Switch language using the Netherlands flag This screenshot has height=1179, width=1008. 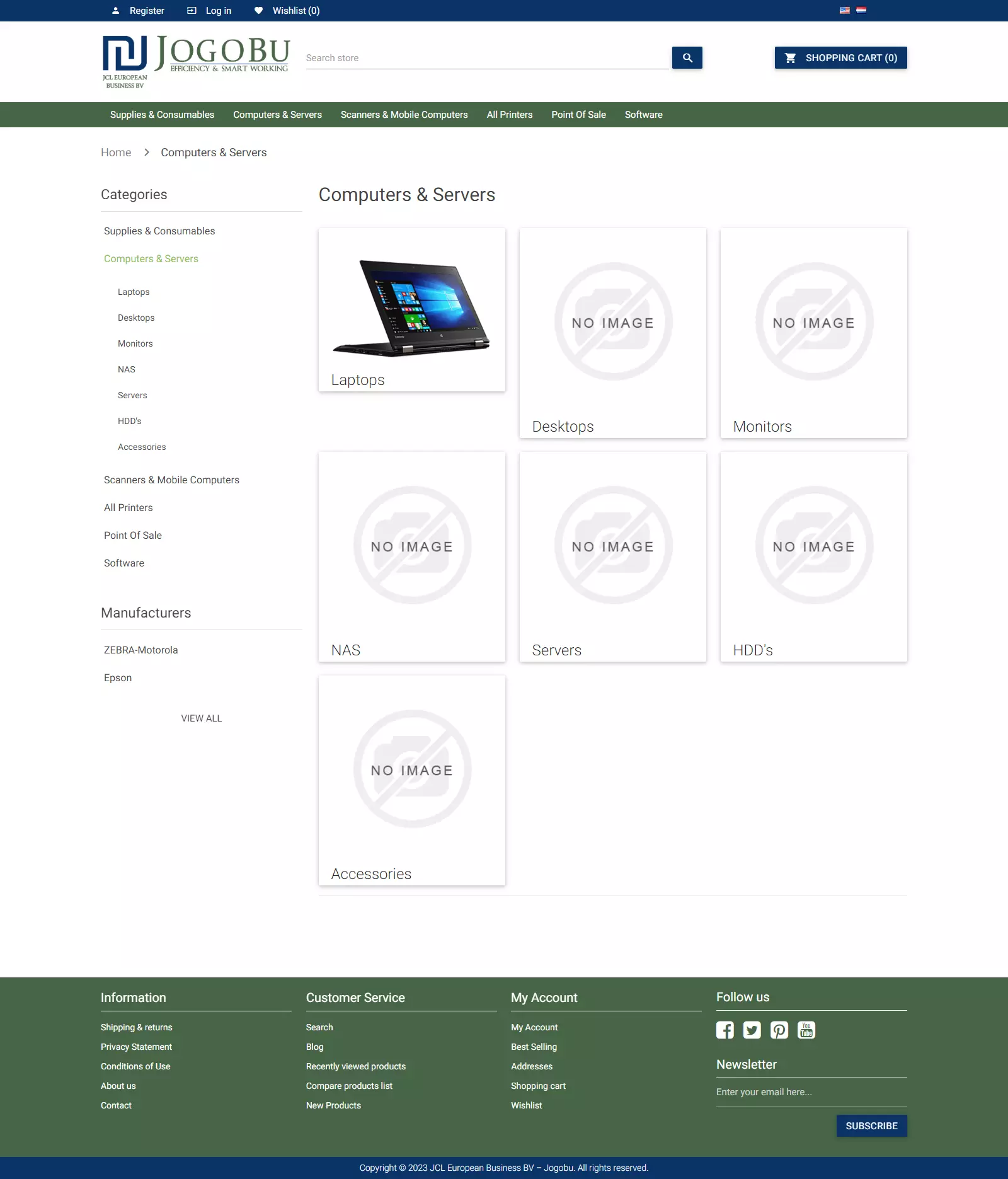(x=861, y=10)
